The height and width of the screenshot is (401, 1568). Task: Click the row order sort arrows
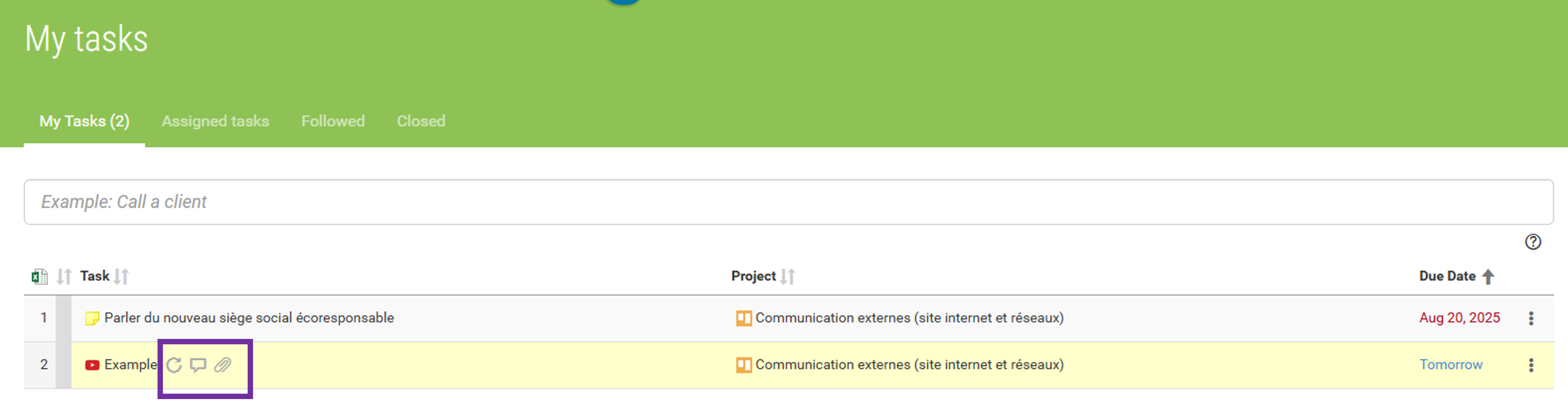click(x=64, y=277)
